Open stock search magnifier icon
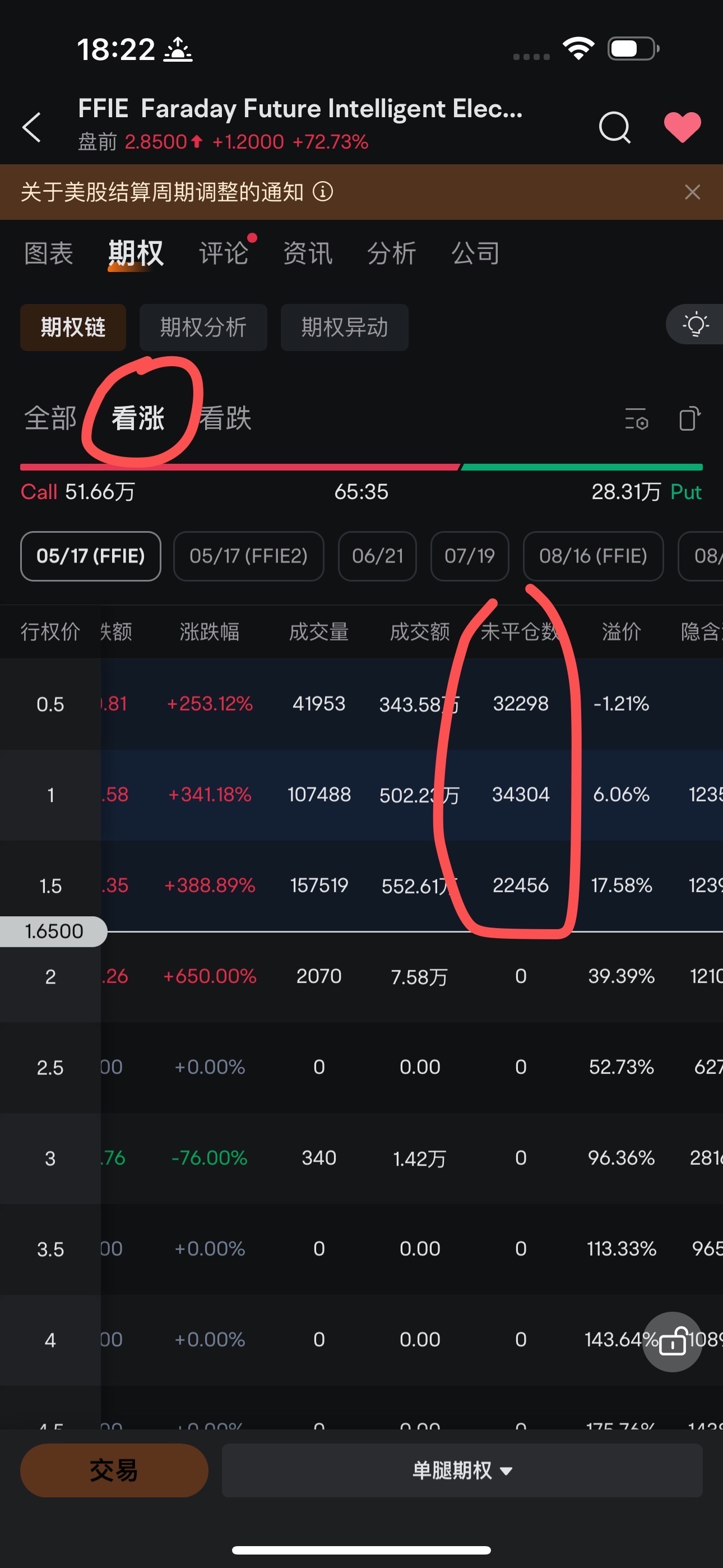 [x=615, y=127]
